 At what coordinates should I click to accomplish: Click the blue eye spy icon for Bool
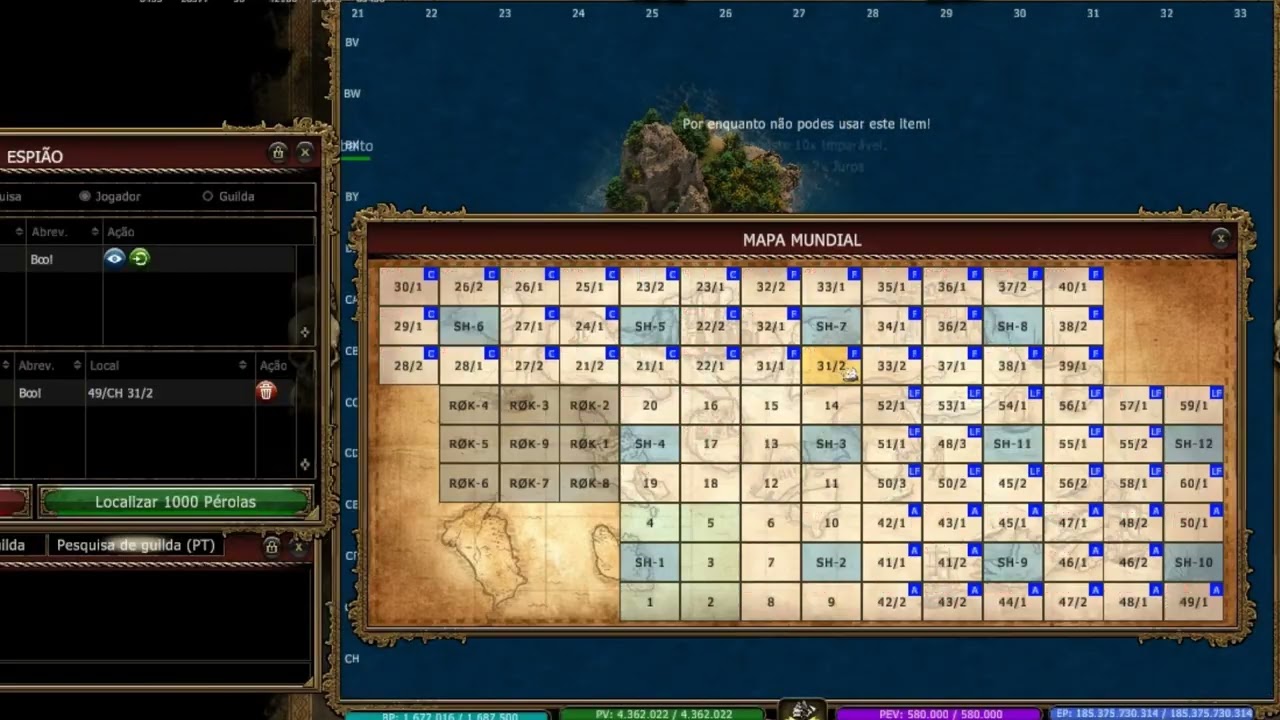pos(115,258)
